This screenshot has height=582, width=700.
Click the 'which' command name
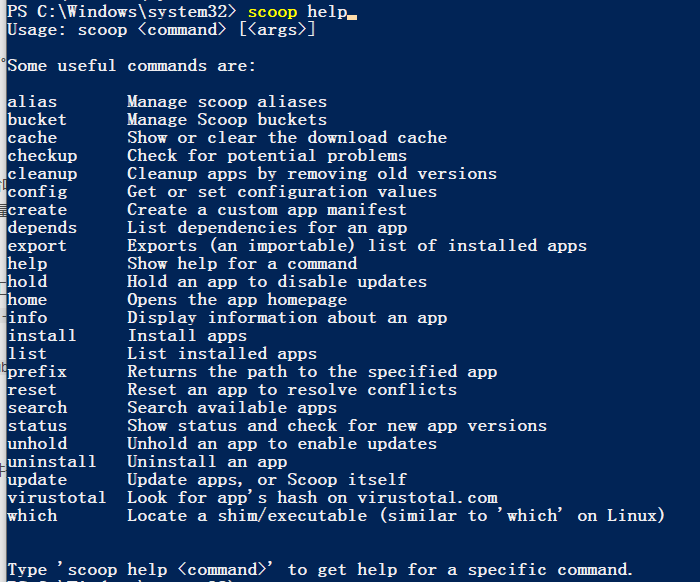tap(32, 516)
